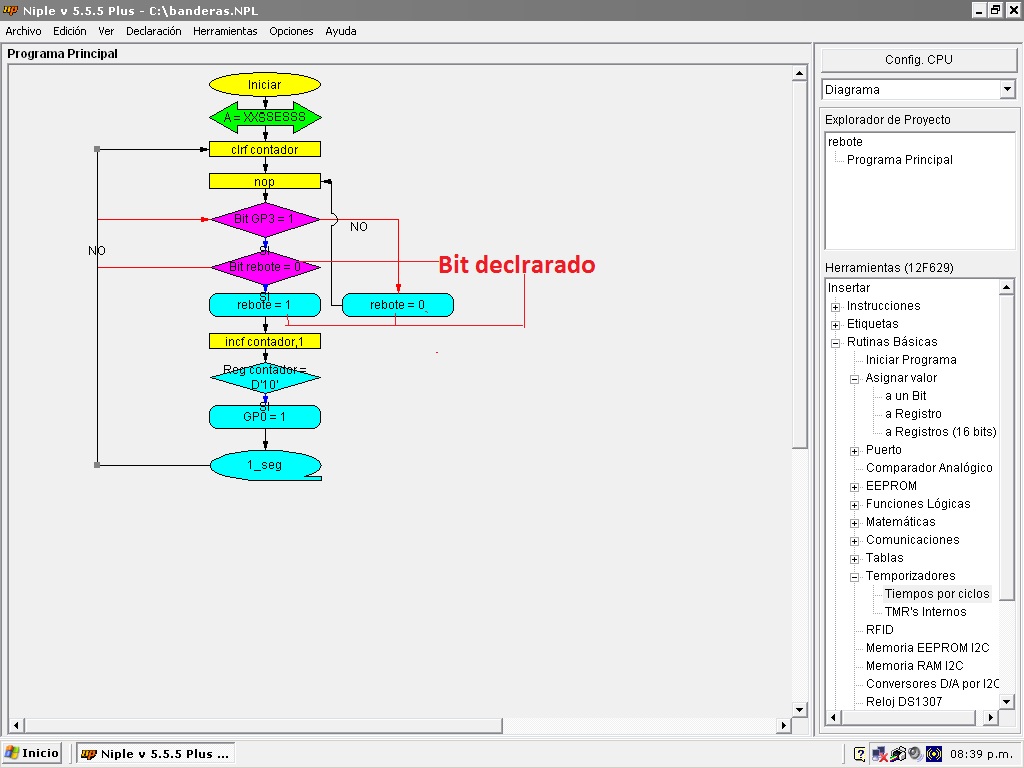
Task: Click the help tray icon
Action: (x=860, y=754)
